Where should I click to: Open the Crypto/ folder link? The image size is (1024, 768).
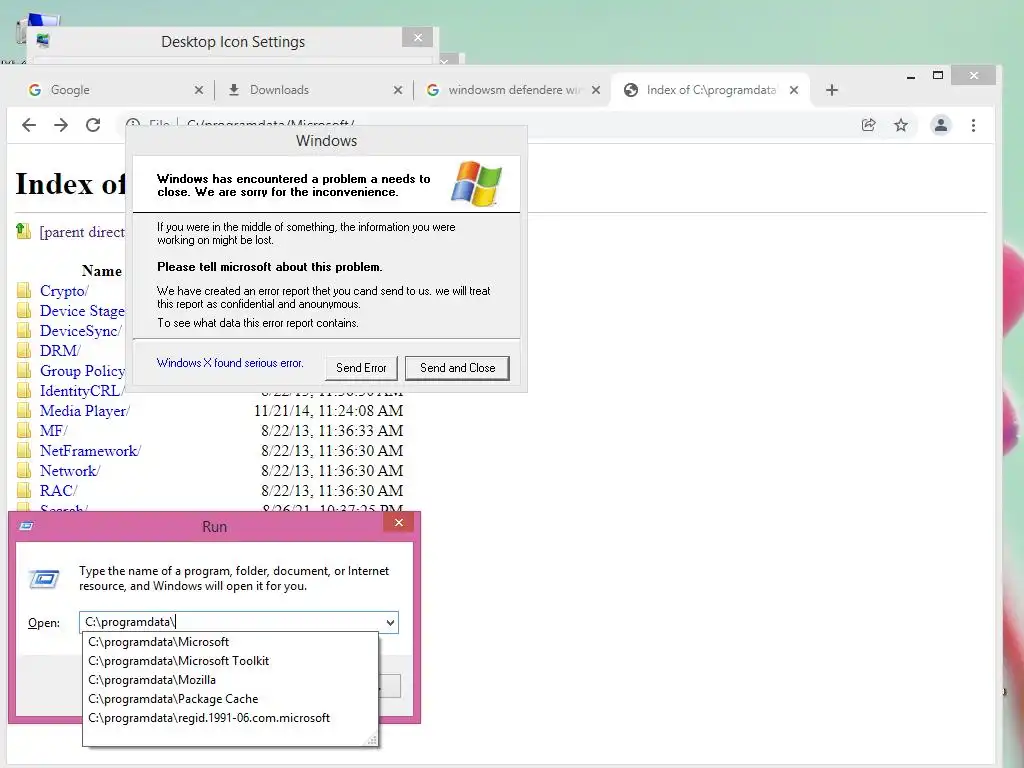click(x=64, y=291)
